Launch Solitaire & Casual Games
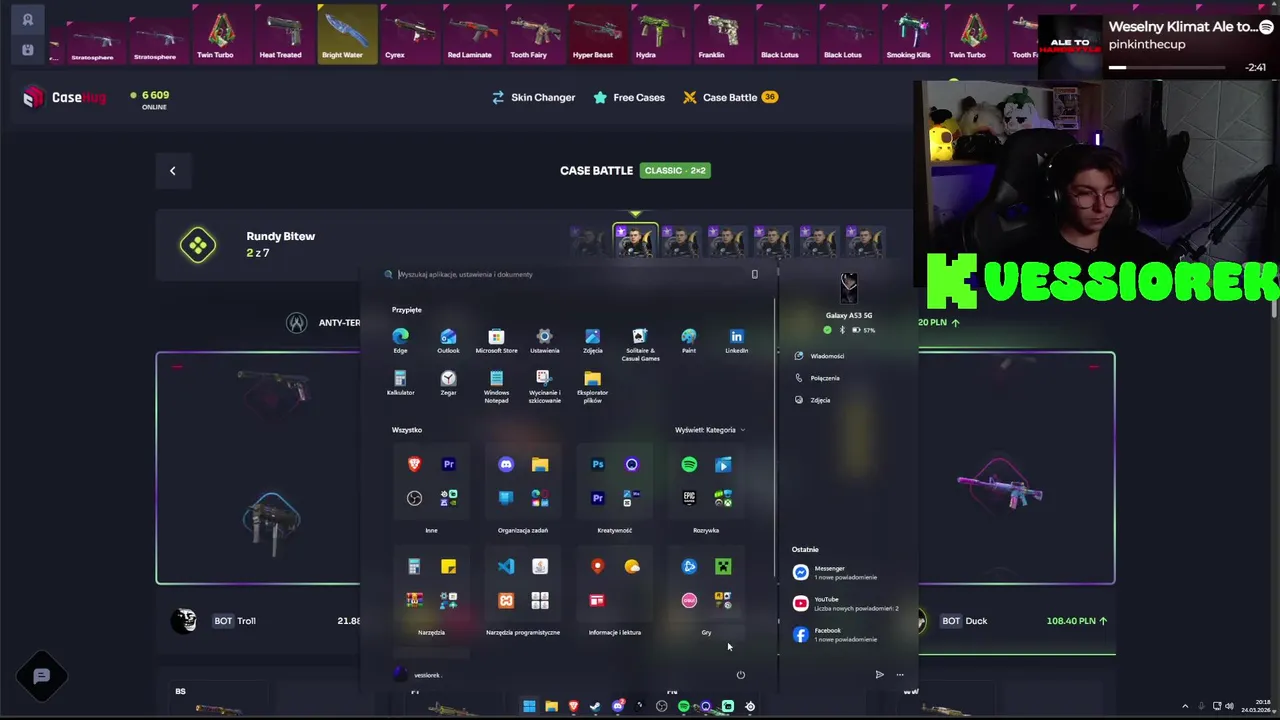 pos(640,343)
